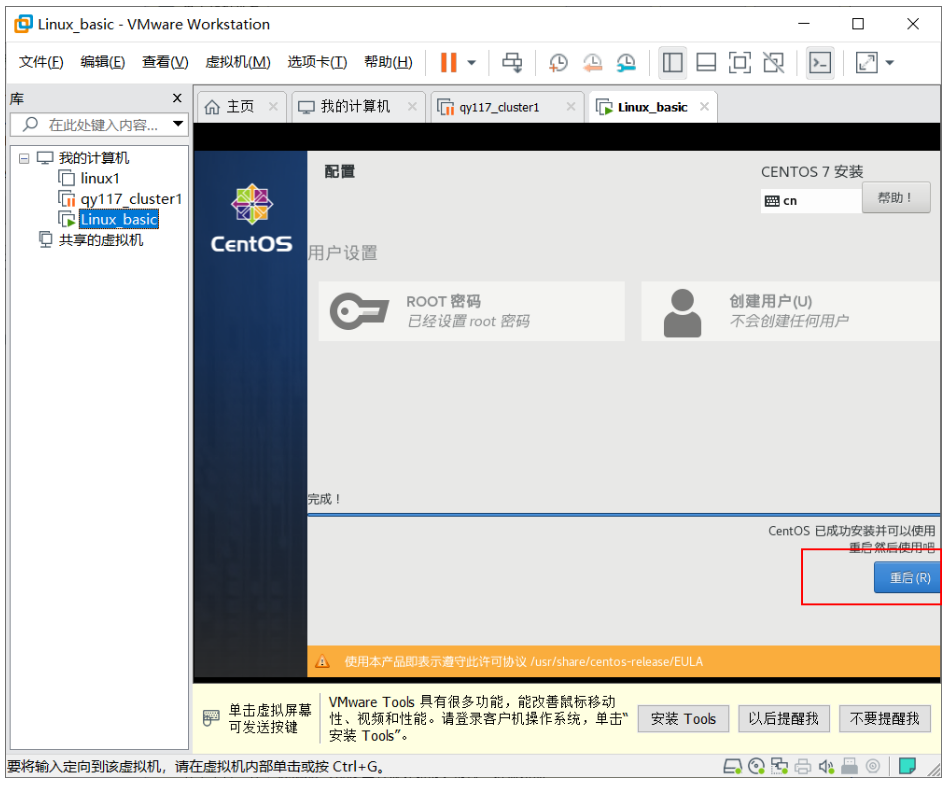The height and width of the screenshot is (788, 949).
Task: Click the 不要提醒我 button
Action: tap(884, 719)
